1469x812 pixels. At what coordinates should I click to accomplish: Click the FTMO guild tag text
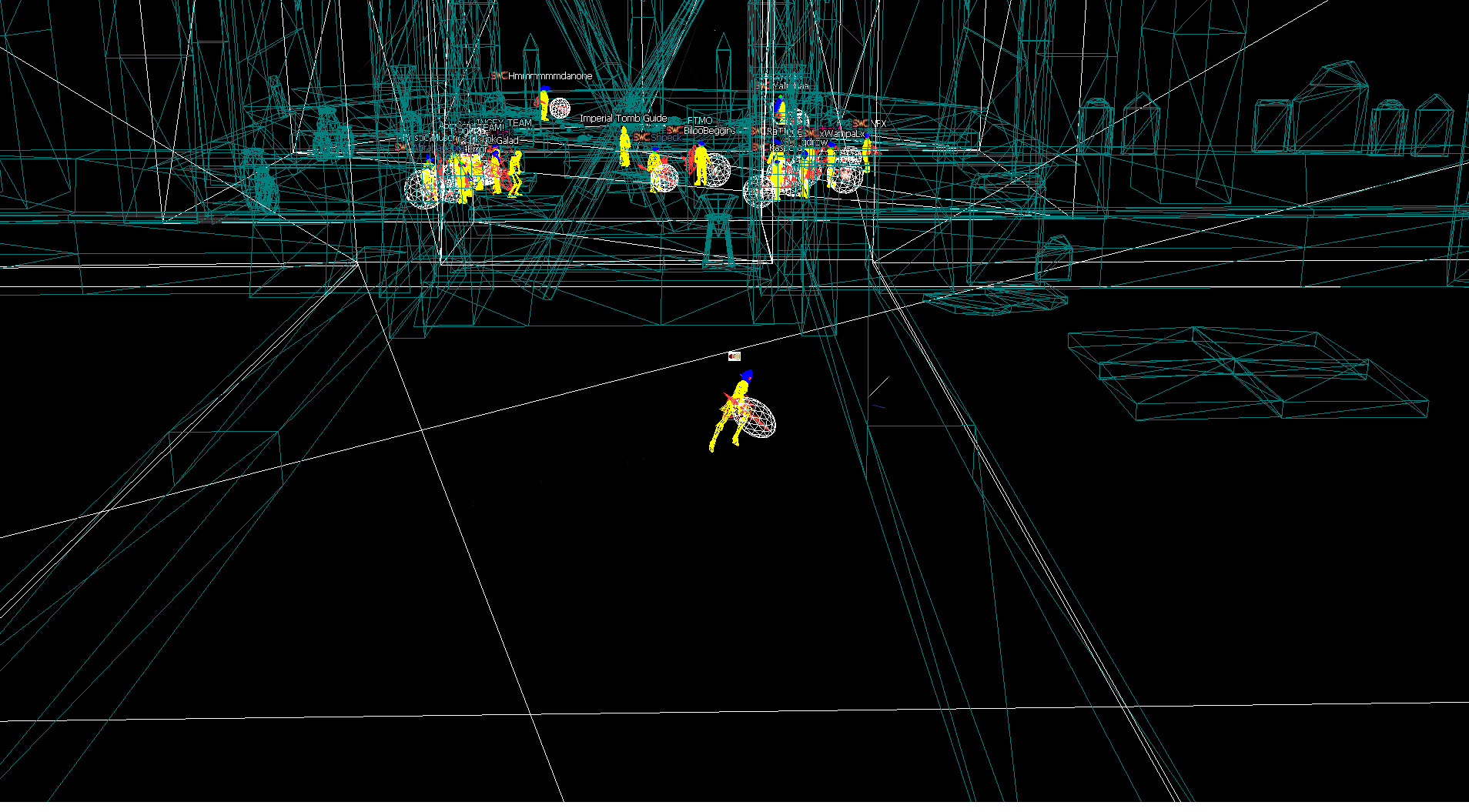click(700, 121)
